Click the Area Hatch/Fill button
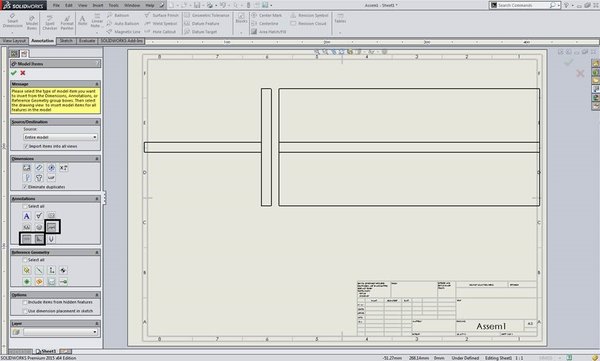Viewport: 600px width, 361px height. (269, 32)
